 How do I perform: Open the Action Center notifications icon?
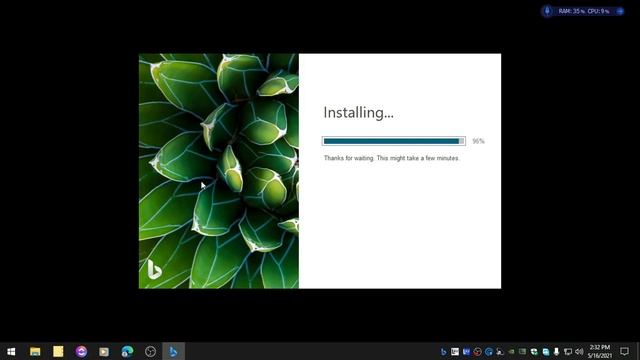tap(624, 351)
